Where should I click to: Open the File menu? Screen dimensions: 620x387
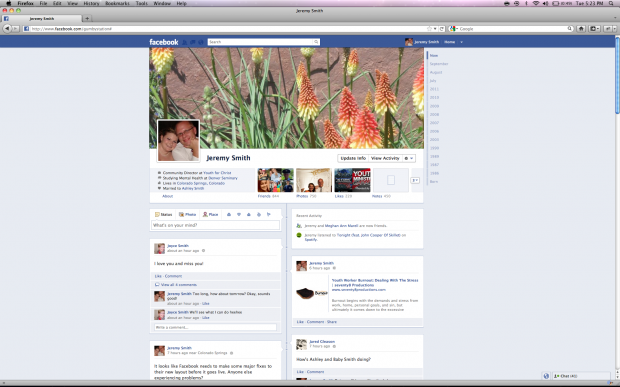click(43, 3)
